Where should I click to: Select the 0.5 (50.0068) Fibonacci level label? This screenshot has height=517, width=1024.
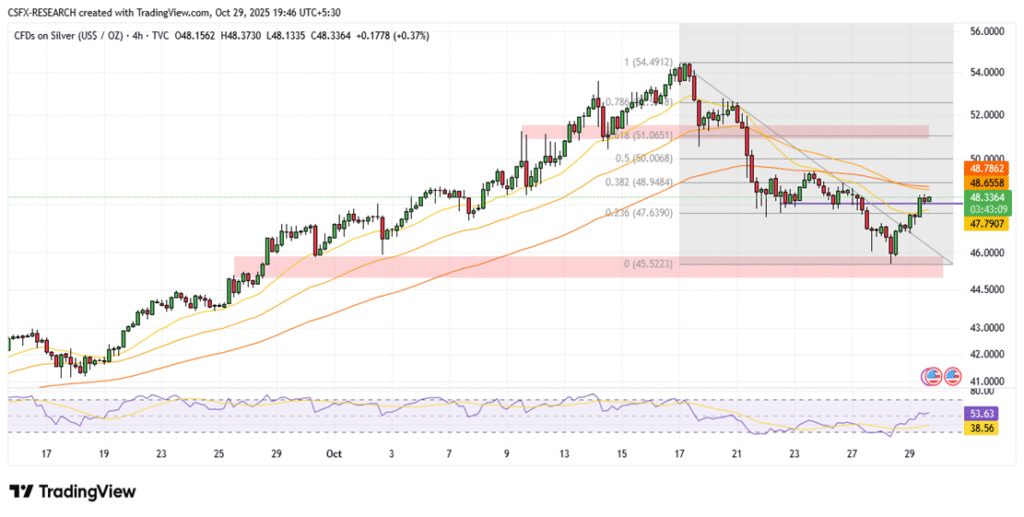tap(644, 158)
